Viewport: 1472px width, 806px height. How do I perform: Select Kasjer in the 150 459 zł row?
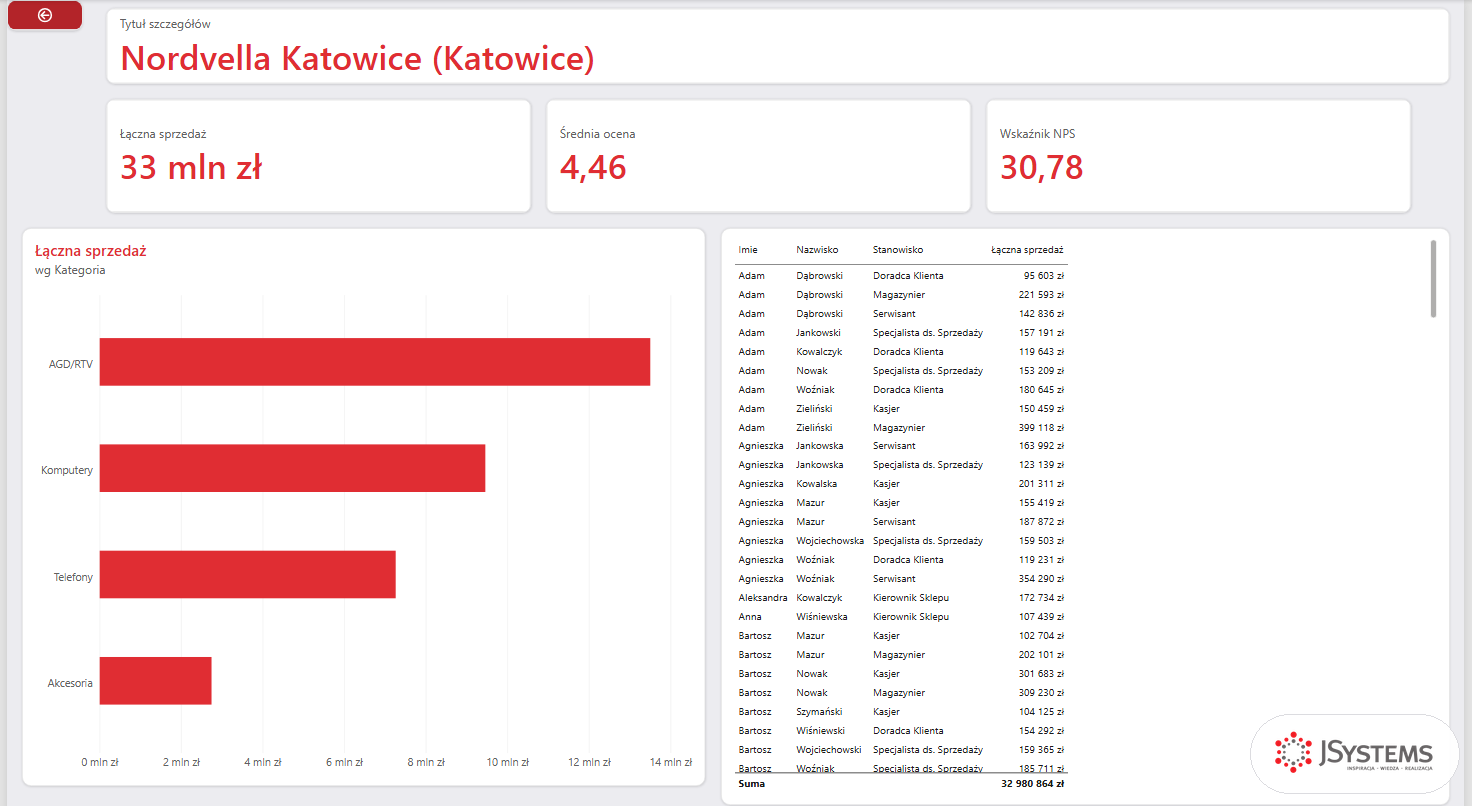coord(886,409)
